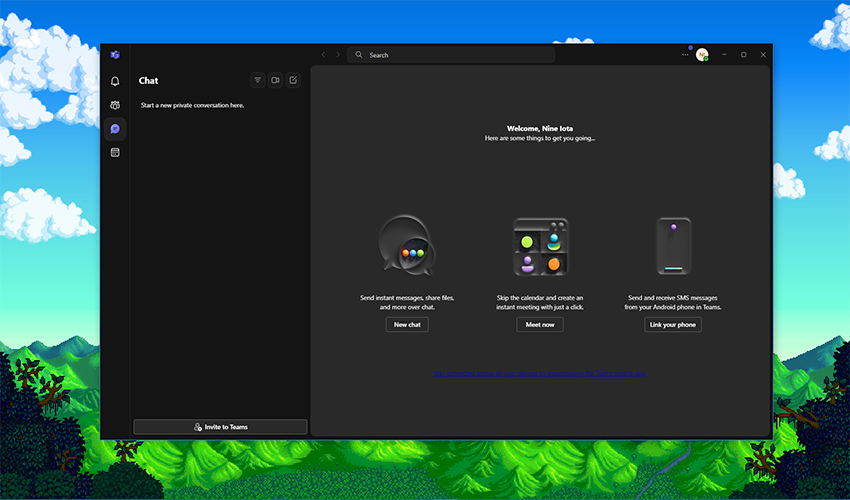Viewport: 850px width, 500px height.
Task: Click the chat bubbles illustration
Action: (406, 246)
